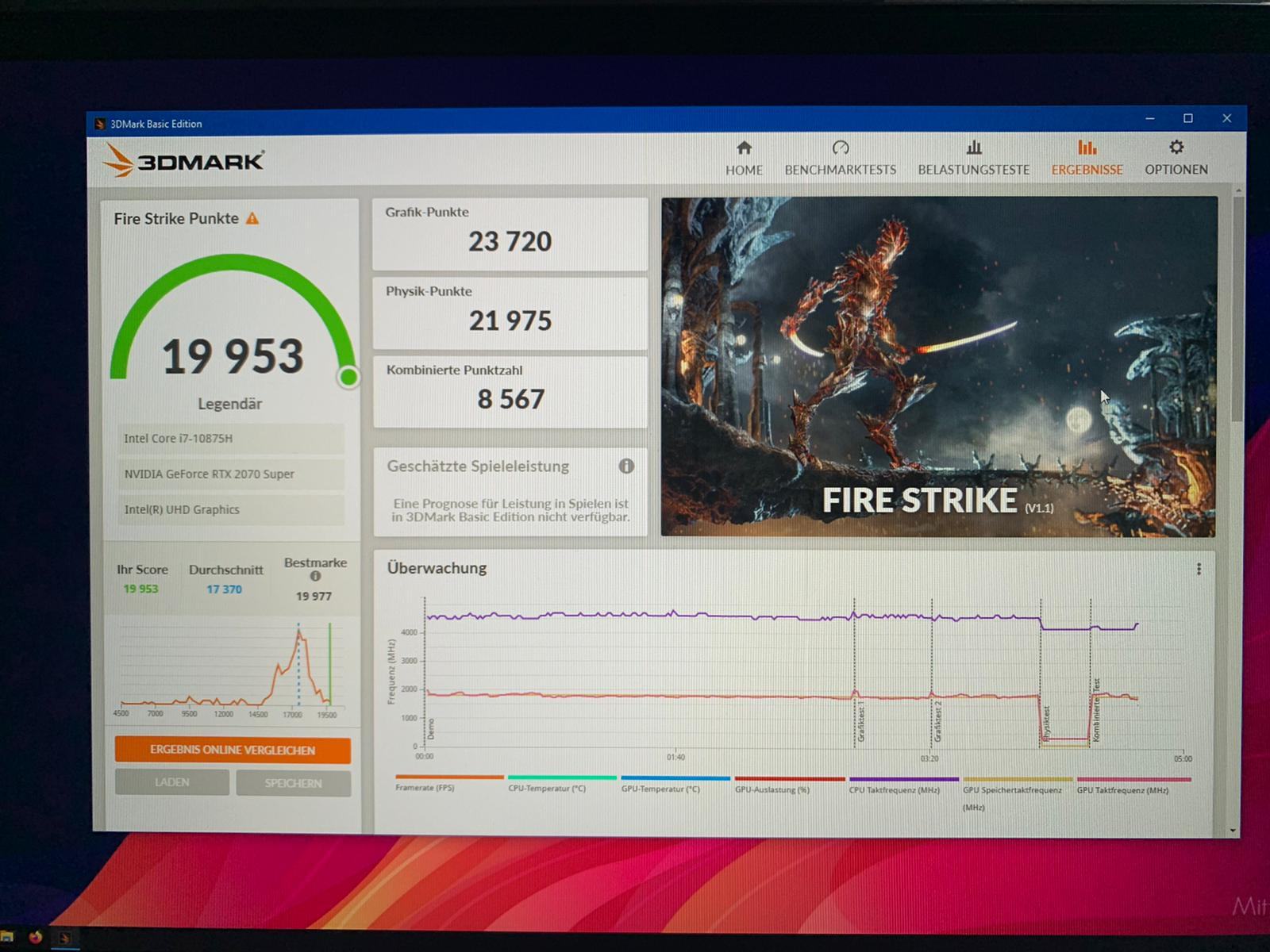This screenshot has width=1270, height=952.
Task: Click Durchschnitt 17 370 value
Action: [x=224, y=589]
